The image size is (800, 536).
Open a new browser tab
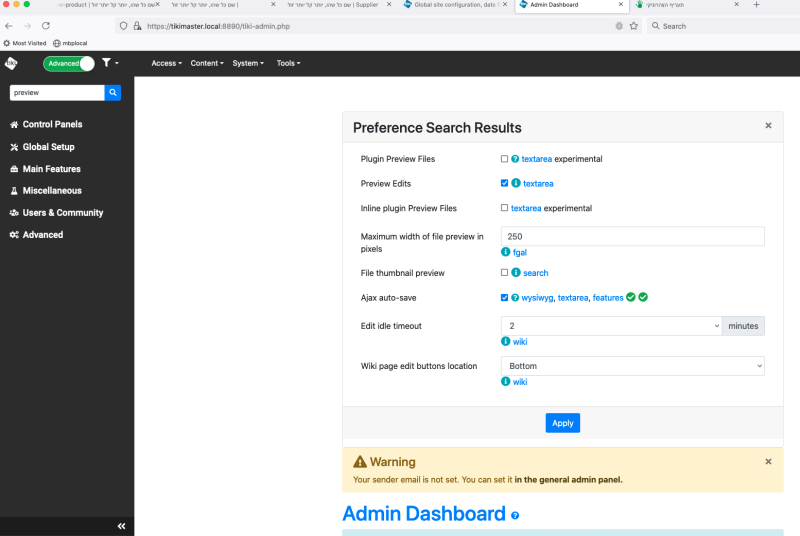point(756,5)
